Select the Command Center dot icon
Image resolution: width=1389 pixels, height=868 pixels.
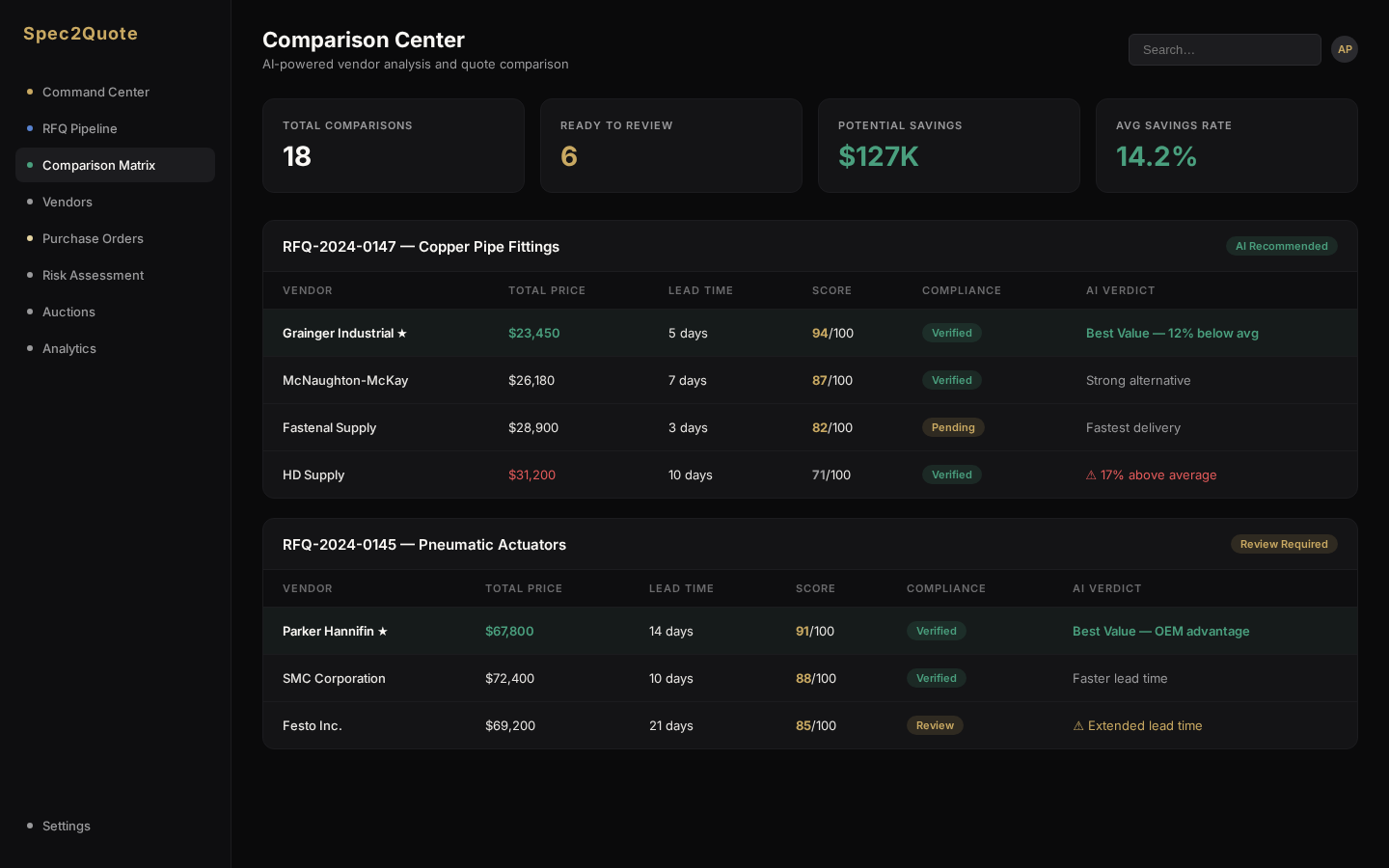[30, 92]
